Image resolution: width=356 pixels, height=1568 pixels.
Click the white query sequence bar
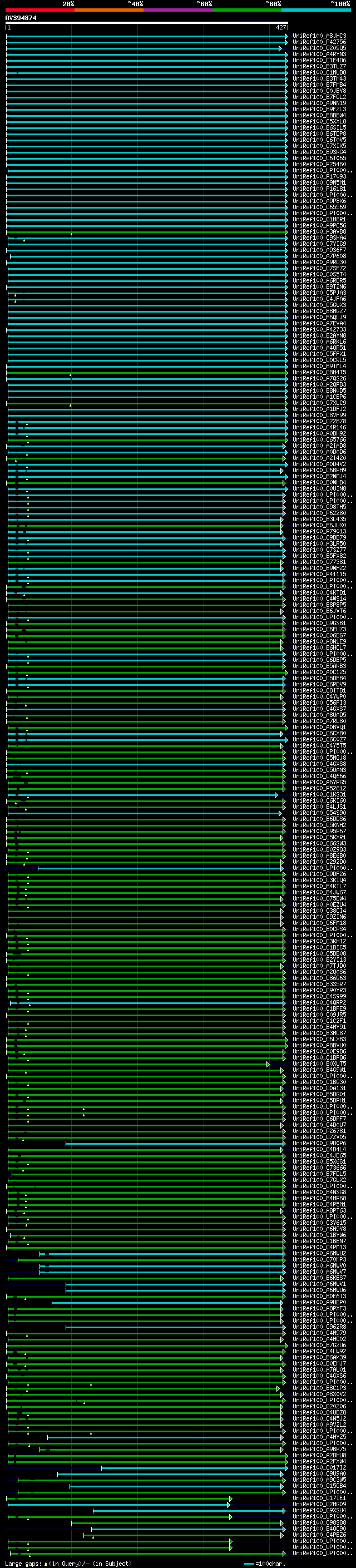tap(146, 23)
